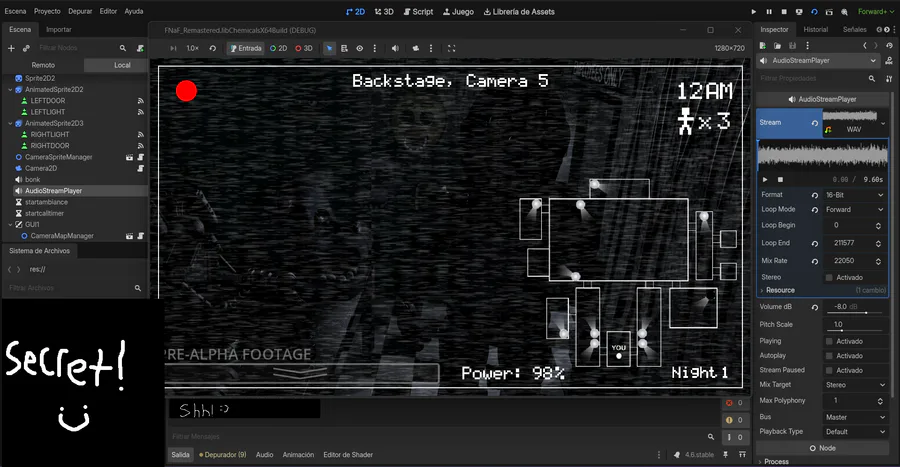
Task: Click the reload current scene icon
Action: point(814,11)
